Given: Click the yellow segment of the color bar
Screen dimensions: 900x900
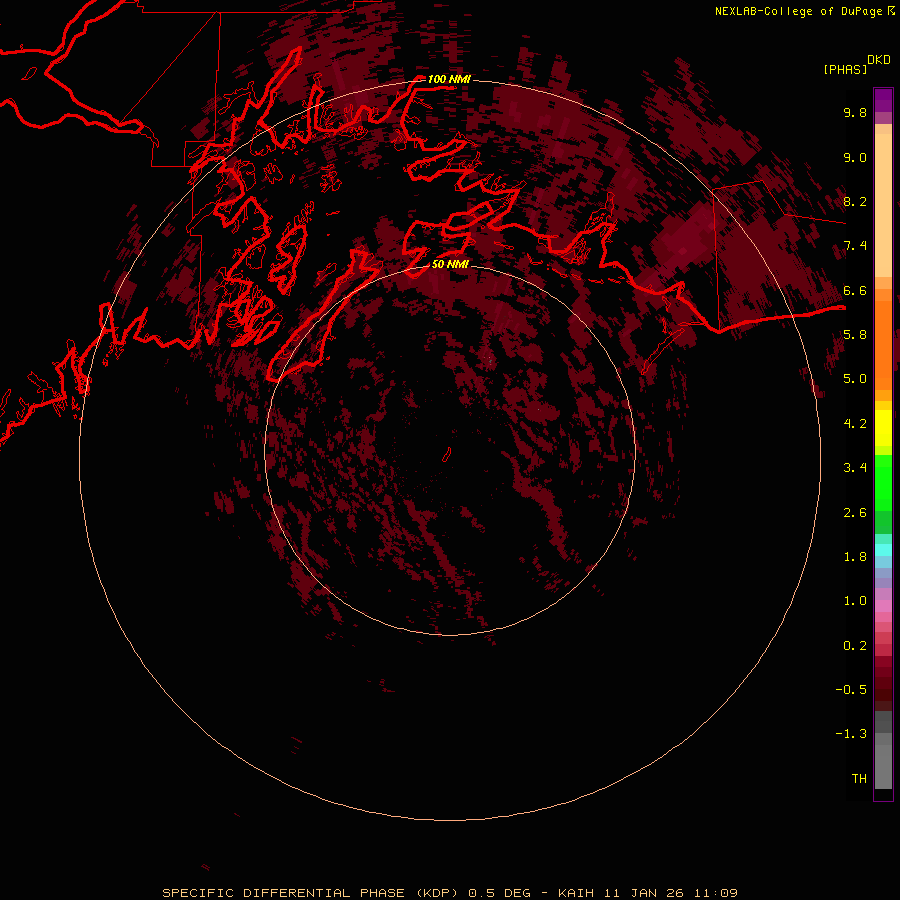Looking at the screenshot, I should (883, 427).
